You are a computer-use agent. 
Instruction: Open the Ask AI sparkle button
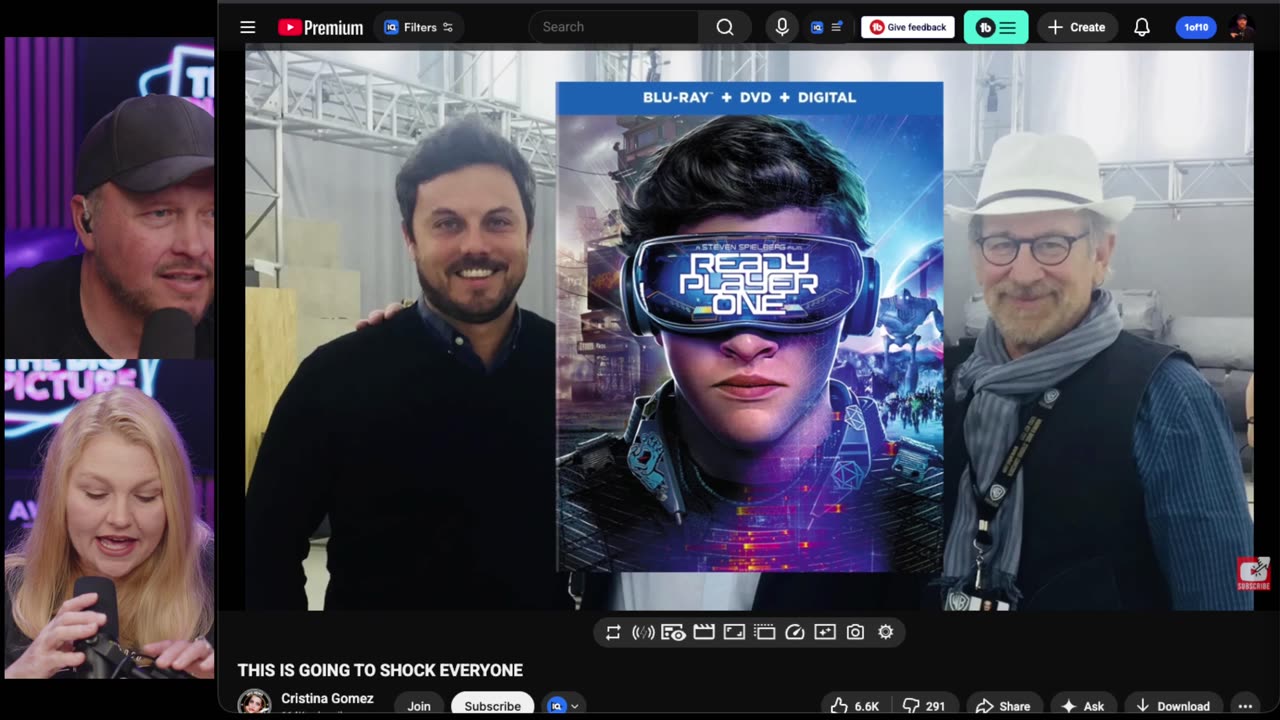click(1082, 706)
